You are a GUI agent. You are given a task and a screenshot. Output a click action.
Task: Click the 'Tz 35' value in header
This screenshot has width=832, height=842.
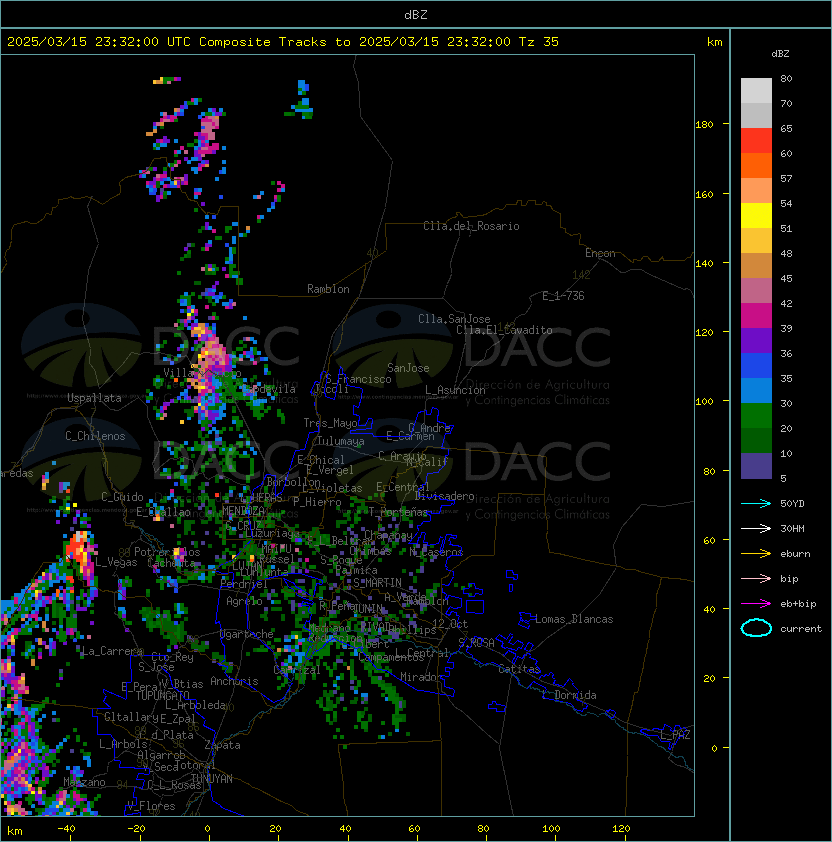[x=539, y=42]
